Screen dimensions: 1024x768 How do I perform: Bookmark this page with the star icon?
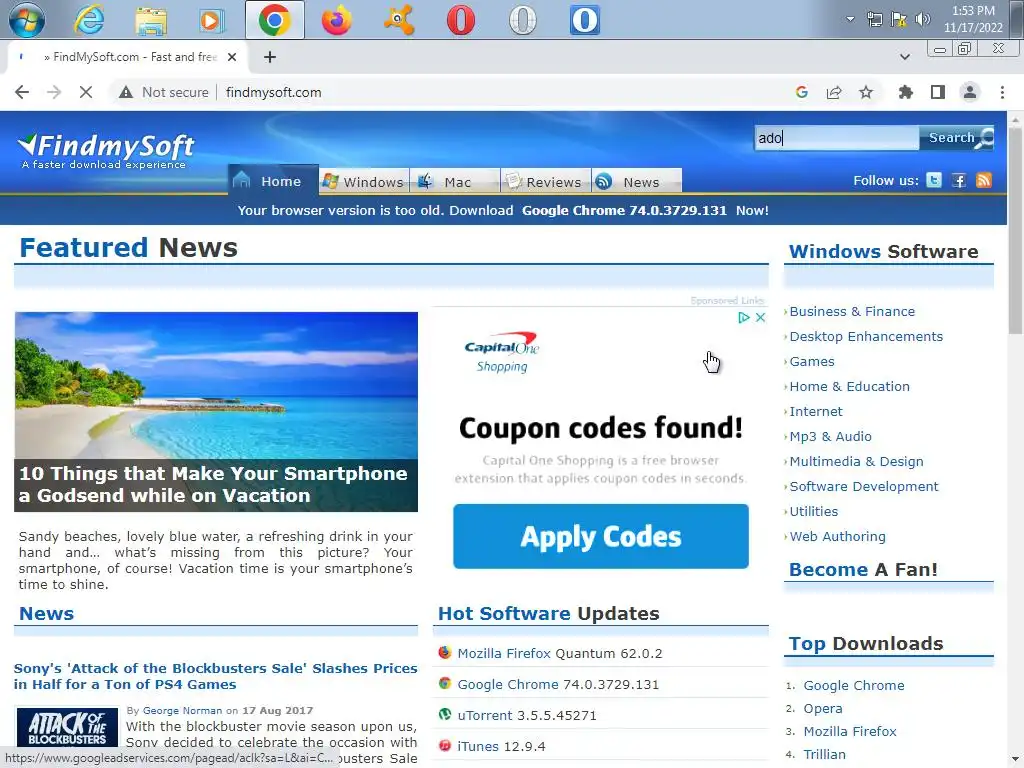tap(866, 92)
